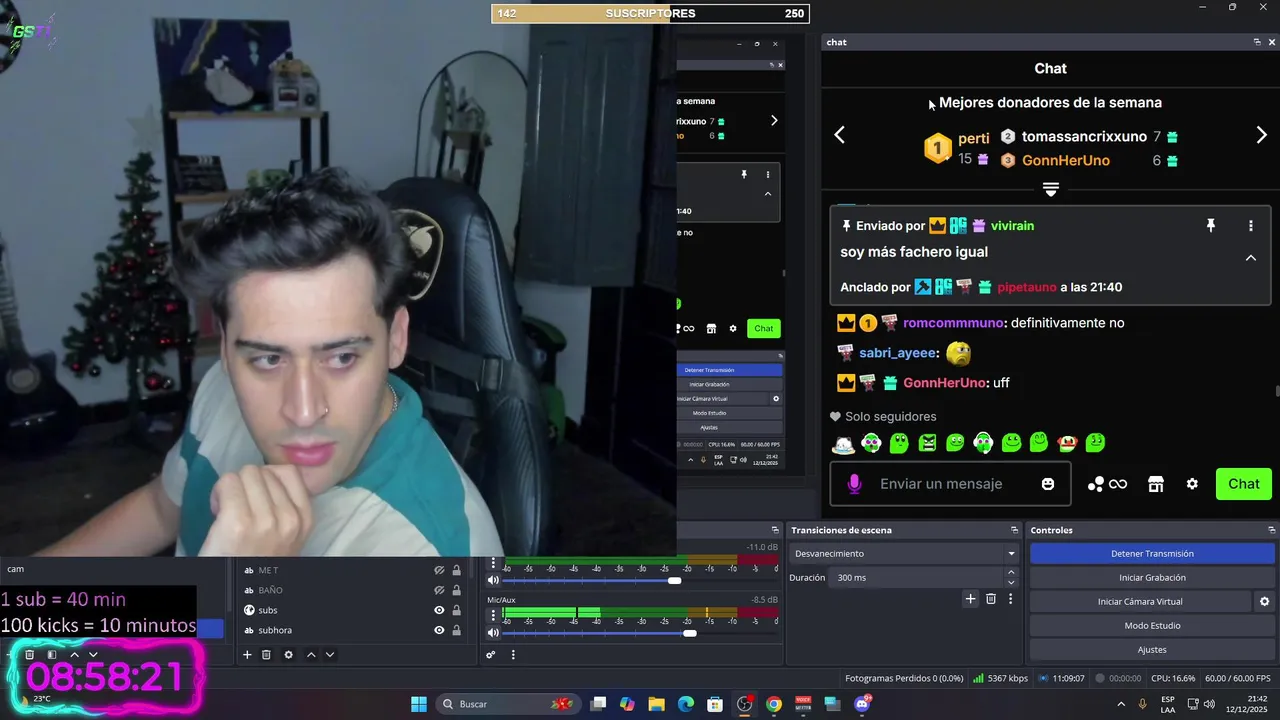
Task: Open the chat shop storefront icon
Action: coord(1156,484)
